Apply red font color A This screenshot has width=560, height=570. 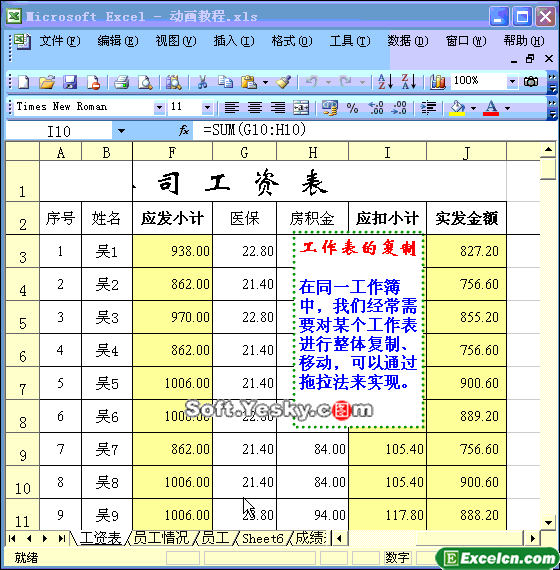click(491, 108)
